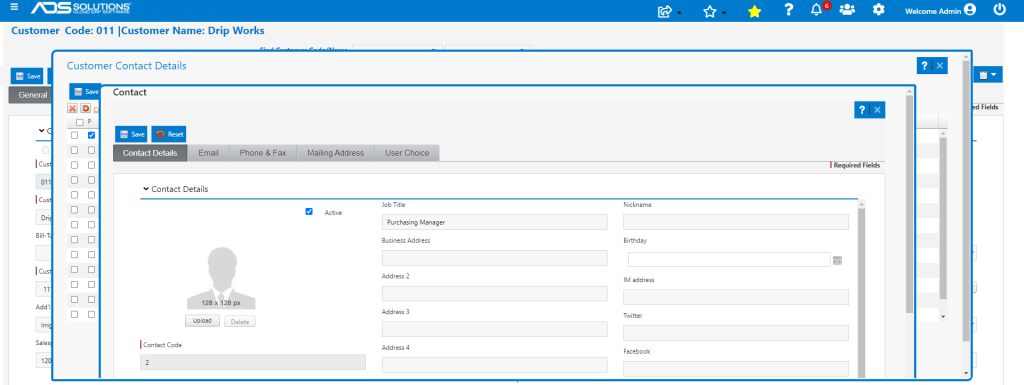Toggle the Active checkbox
The image size is (1024, 385).
(x=309, y=212)
